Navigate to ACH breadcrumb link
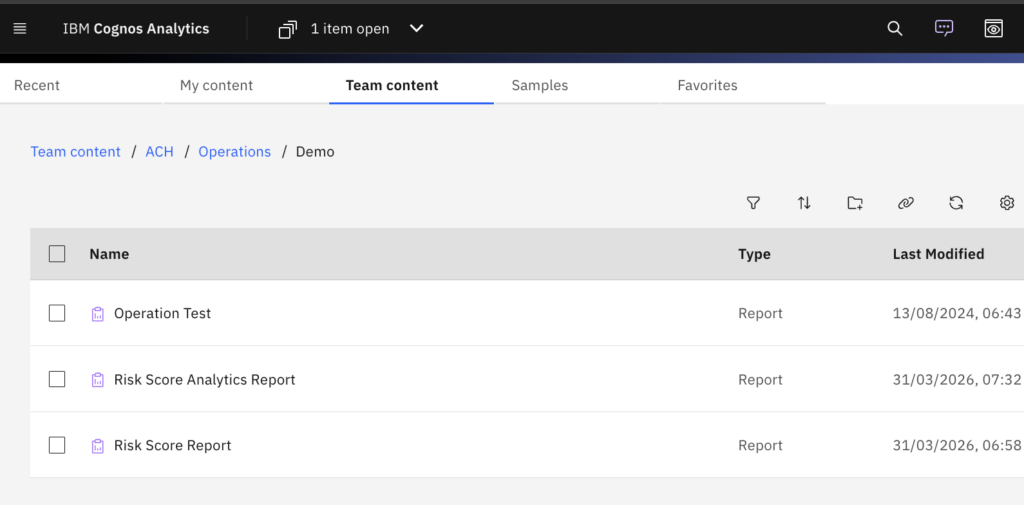The image size is (1024, 505). point(159,152)
